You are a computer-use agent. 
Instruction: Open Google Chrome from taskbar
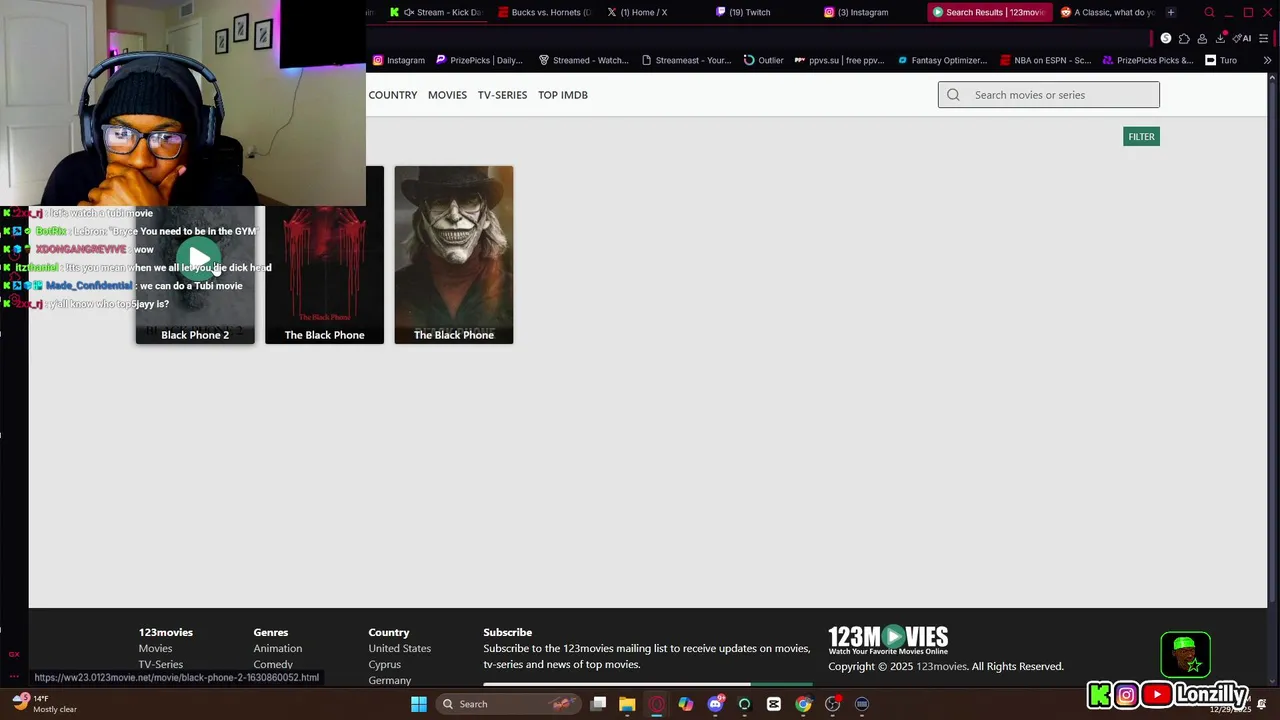click(x=803, y=704)
